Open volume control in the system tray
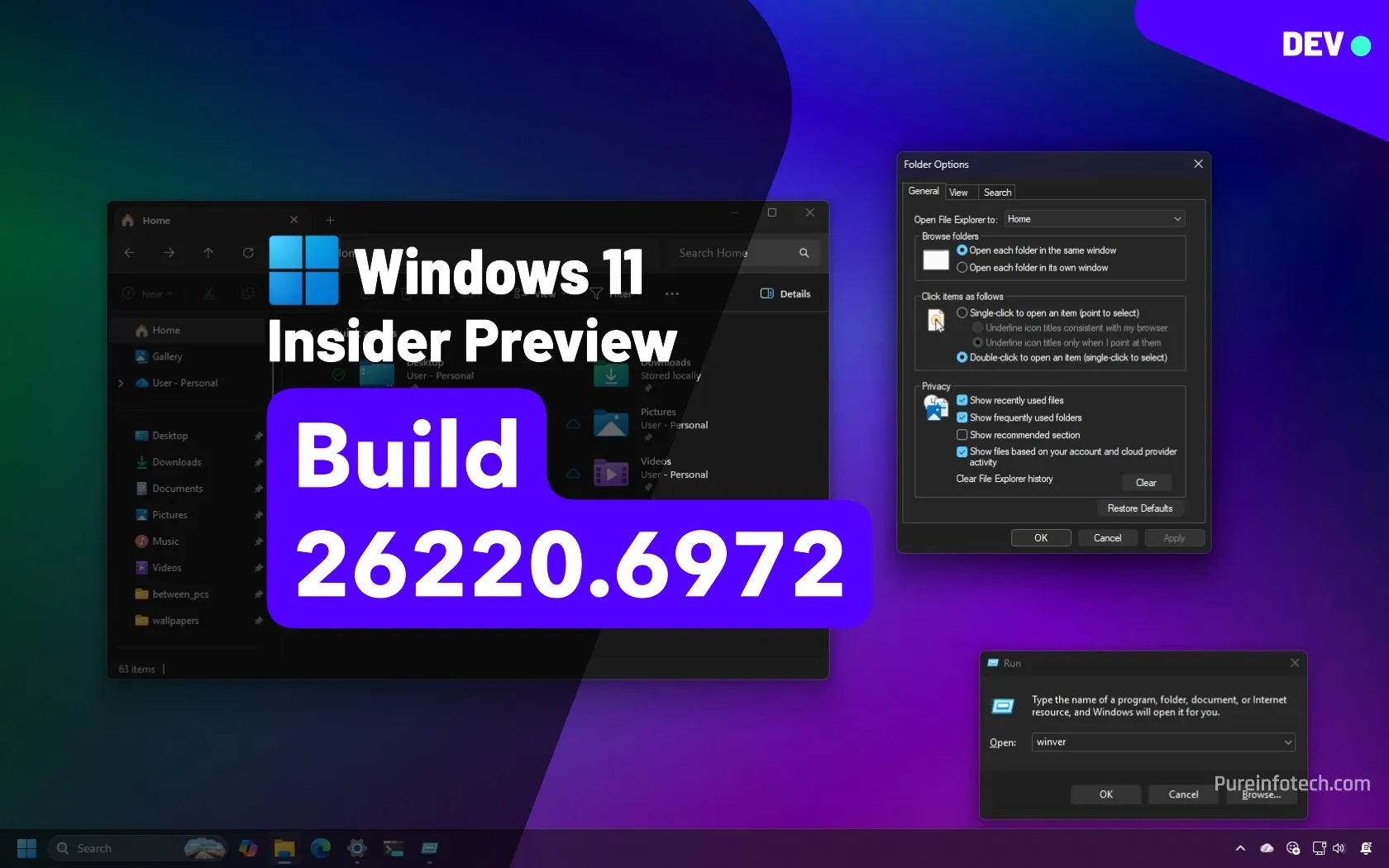The height and width of the screenshot is (868, 1389). (1339, 848)
